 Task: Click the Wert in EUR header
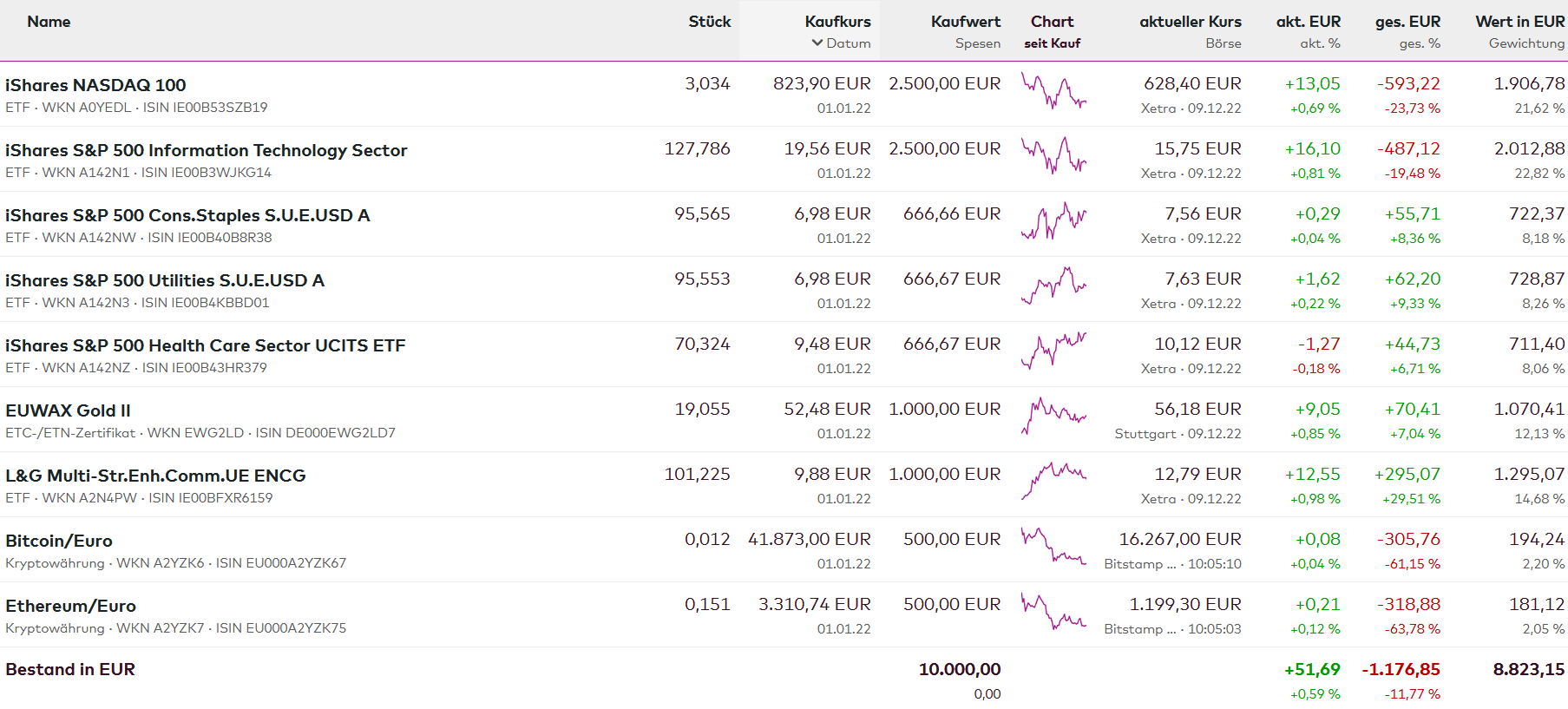(x=1519, y=22)
